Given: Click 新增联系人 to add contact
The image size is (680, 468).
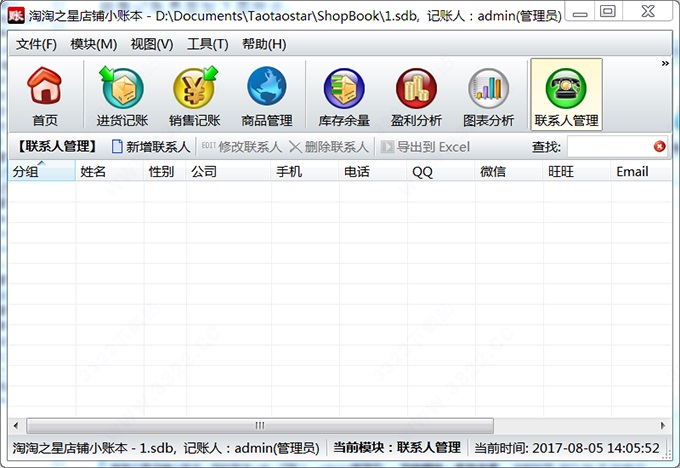Looking at the screenshot, I should [150, 147].
